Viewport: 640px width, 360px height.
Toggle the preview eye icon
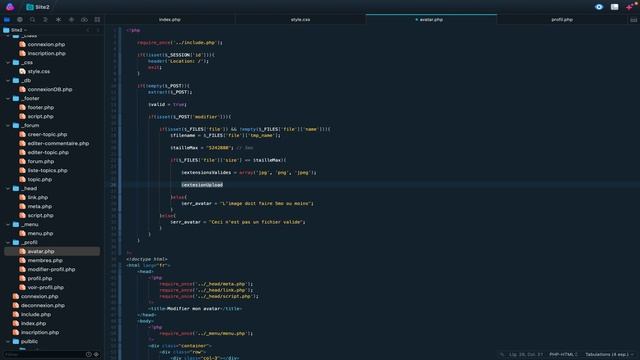coord(599,7)
